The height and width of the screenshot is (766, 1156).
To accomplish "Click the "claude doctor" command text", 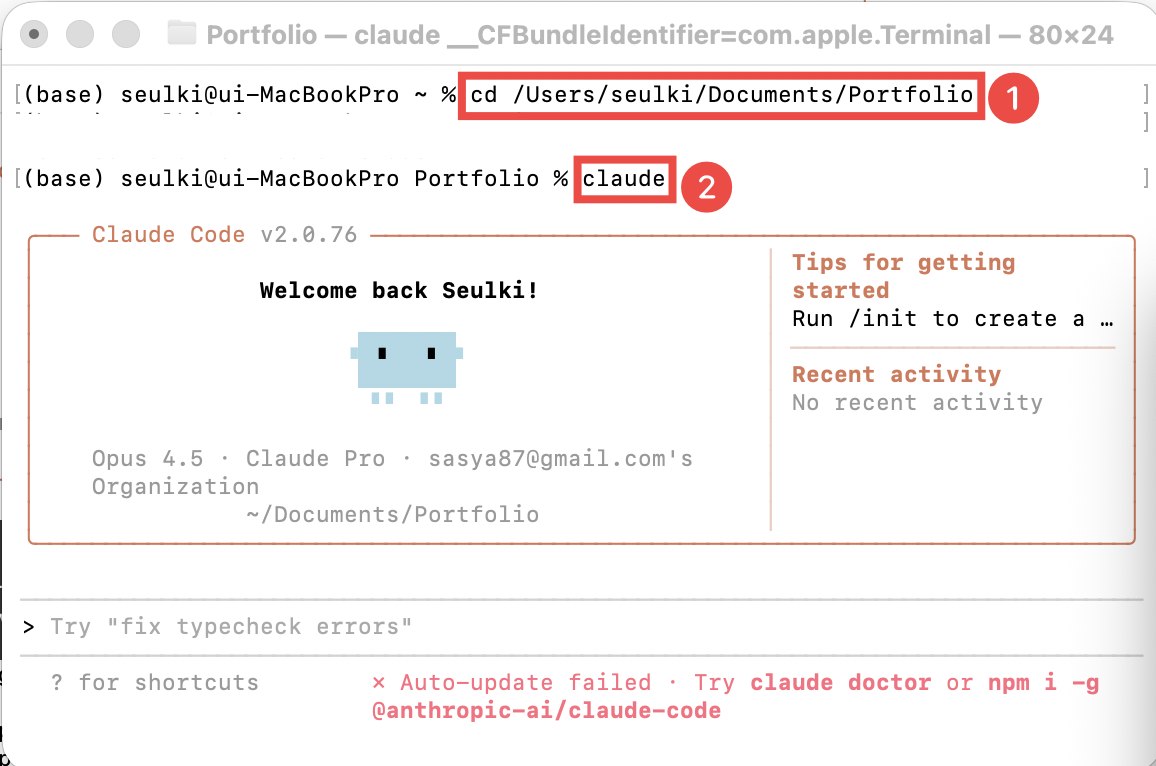I will click(x=842, y=683).
